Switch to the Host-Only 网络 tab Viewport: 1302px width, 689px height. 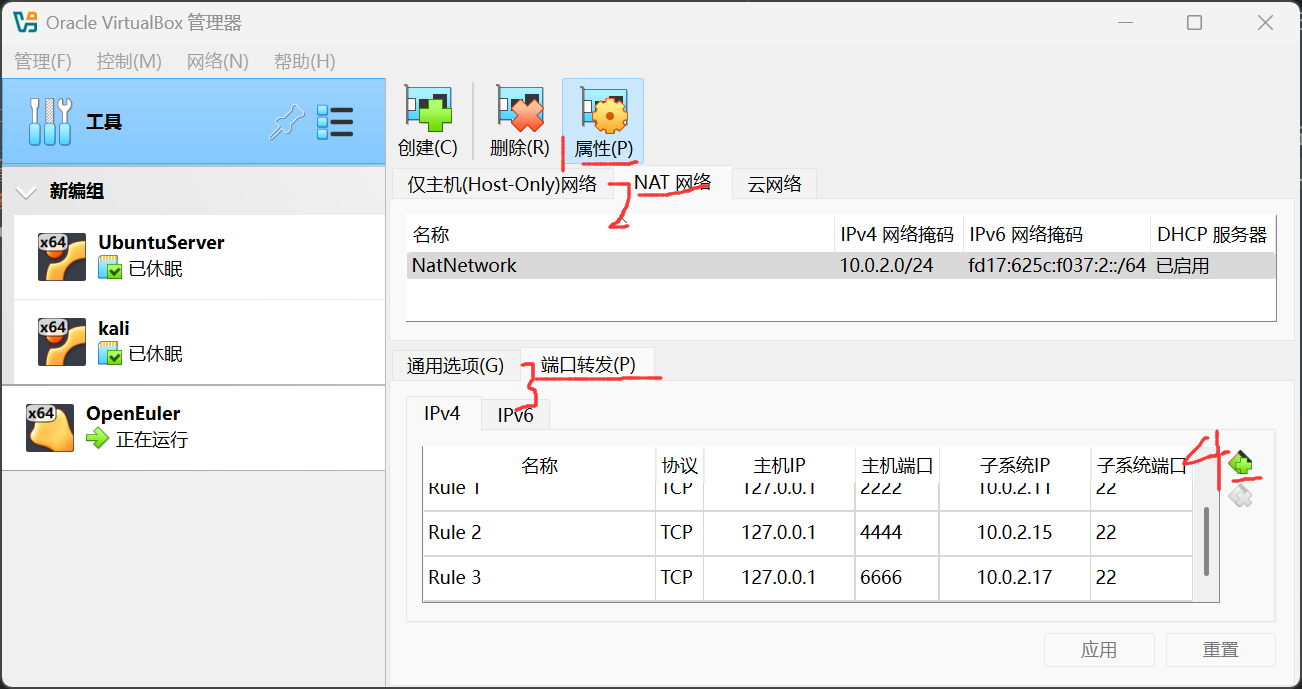click(x=501, y=183)
